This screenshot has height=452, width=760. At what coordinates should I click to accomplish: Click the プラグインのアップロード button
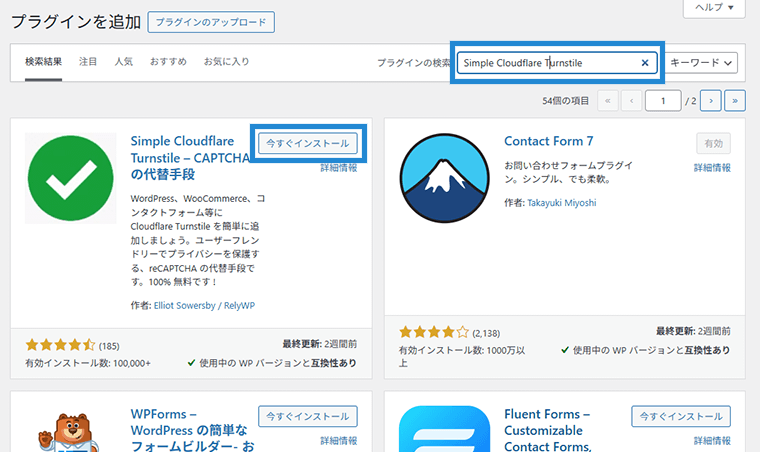coord(211,22)
